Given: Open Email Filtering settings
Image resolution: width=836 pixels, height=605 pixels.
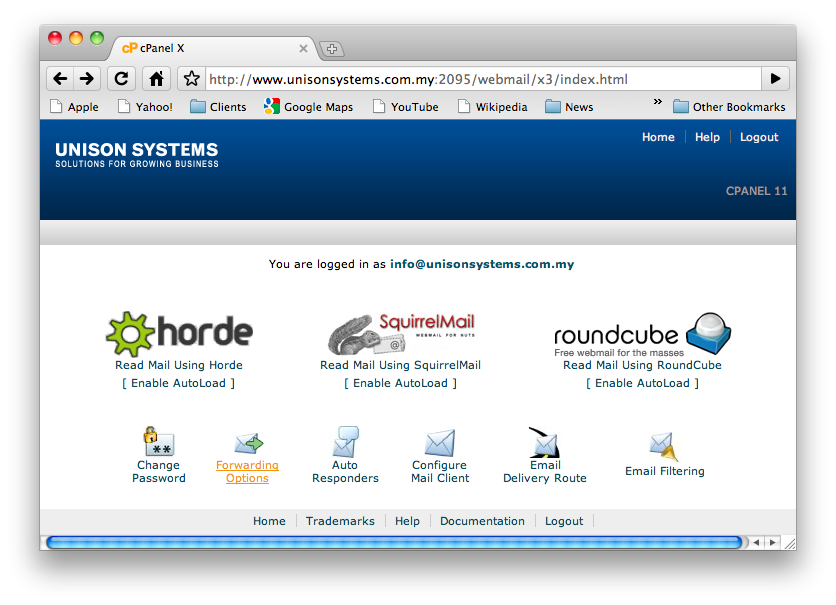Looking at the screenshot, I should click(664, 443).
